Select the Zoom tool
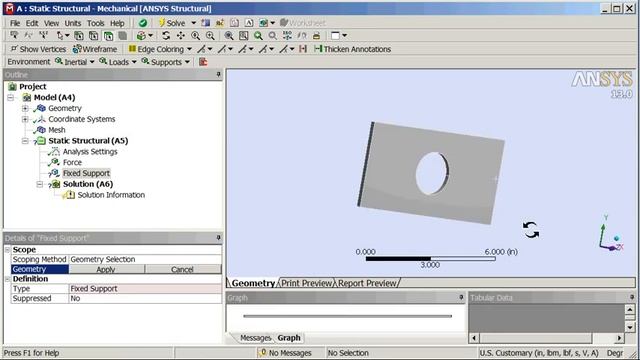The image size is (640, 360). pos(195,36)
